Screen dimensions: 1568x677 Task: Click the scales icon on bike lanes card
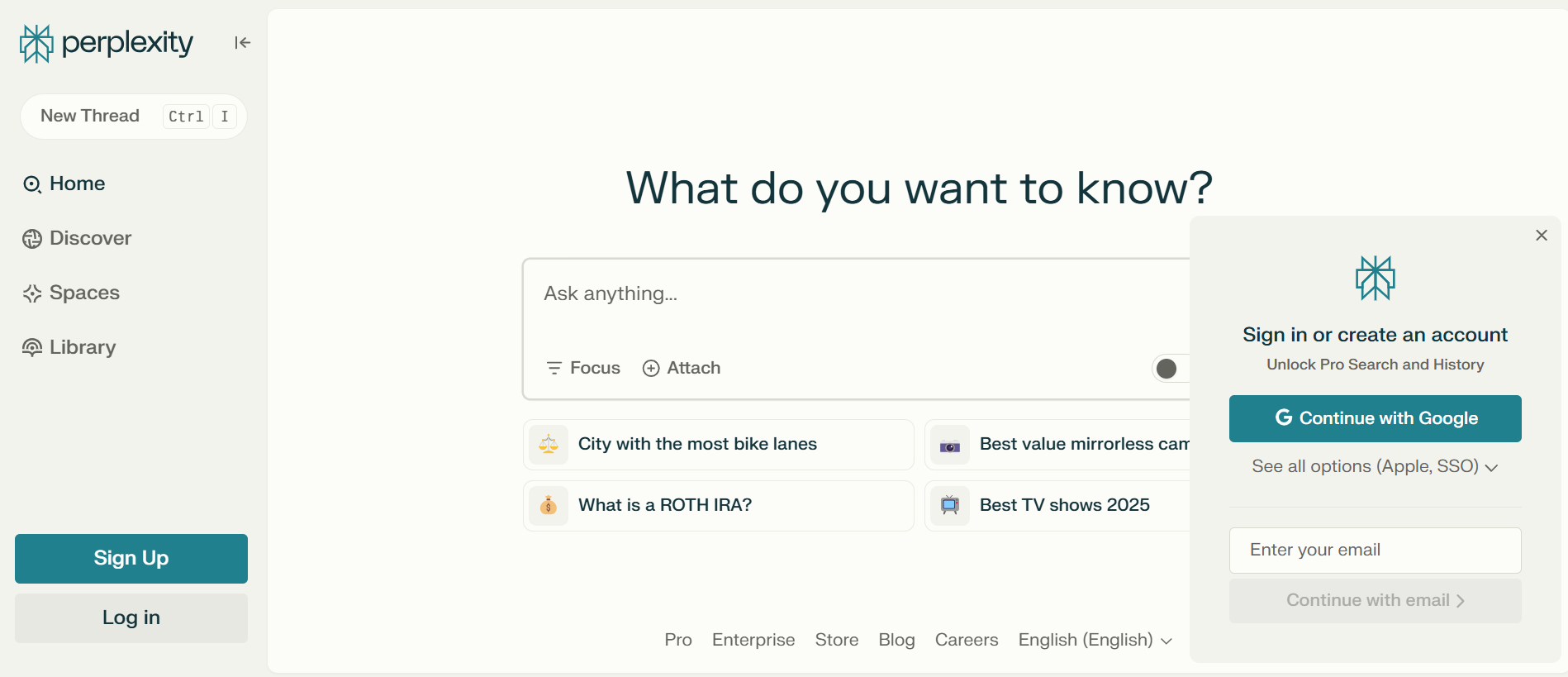point(549,445)
